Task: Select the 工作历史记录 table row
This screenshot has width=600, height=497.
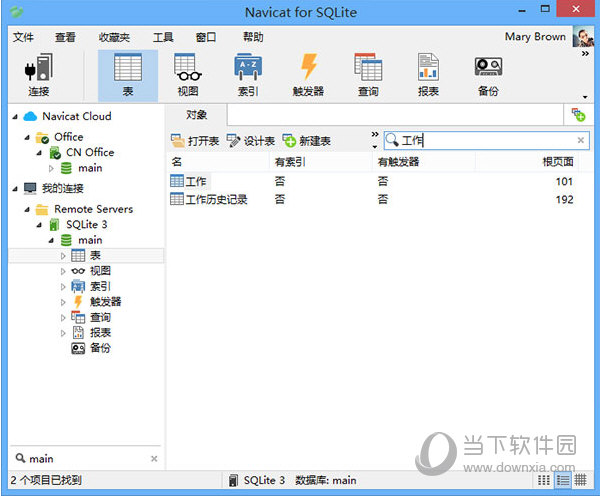Action: pos(375,199)
